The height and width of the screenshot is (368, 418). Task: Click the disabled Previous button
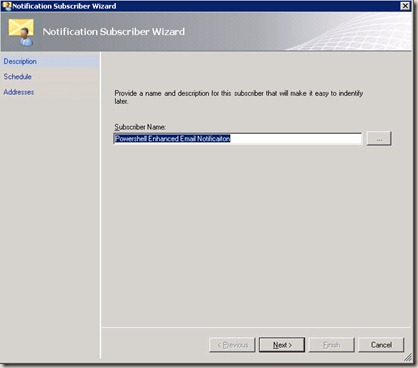(x=232, y=345)
